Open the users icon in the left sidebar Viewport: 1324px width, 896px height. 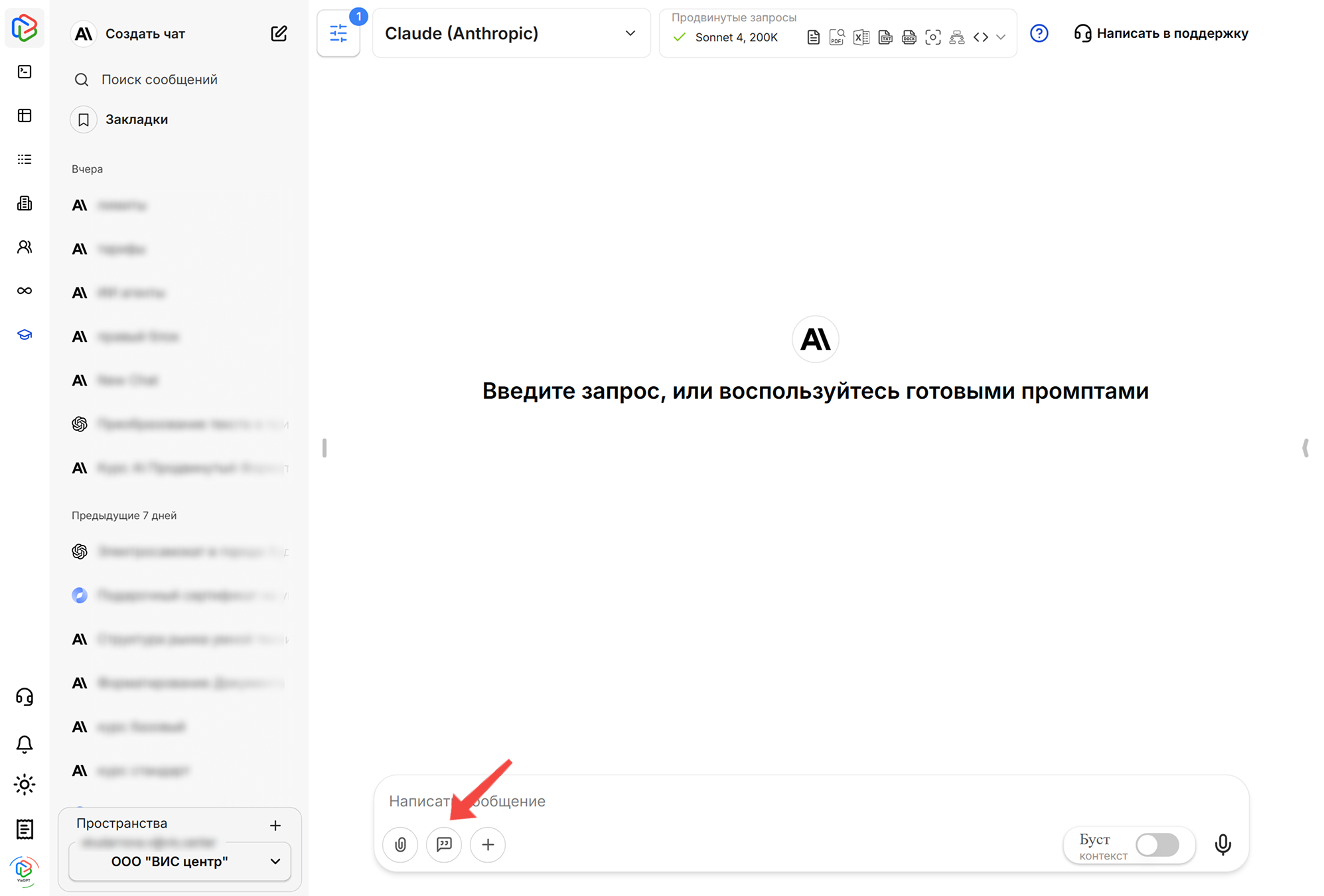pyautogui.click(x=25, y=247)
